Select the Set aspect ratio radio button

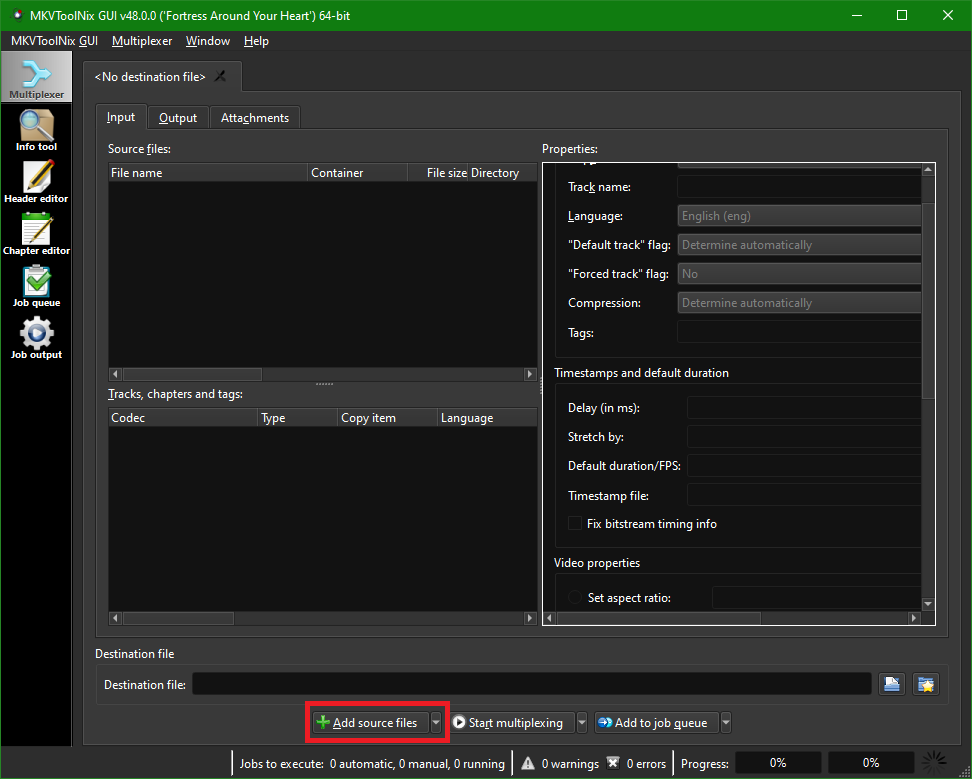pyautogui.click(x=575, y=597)
